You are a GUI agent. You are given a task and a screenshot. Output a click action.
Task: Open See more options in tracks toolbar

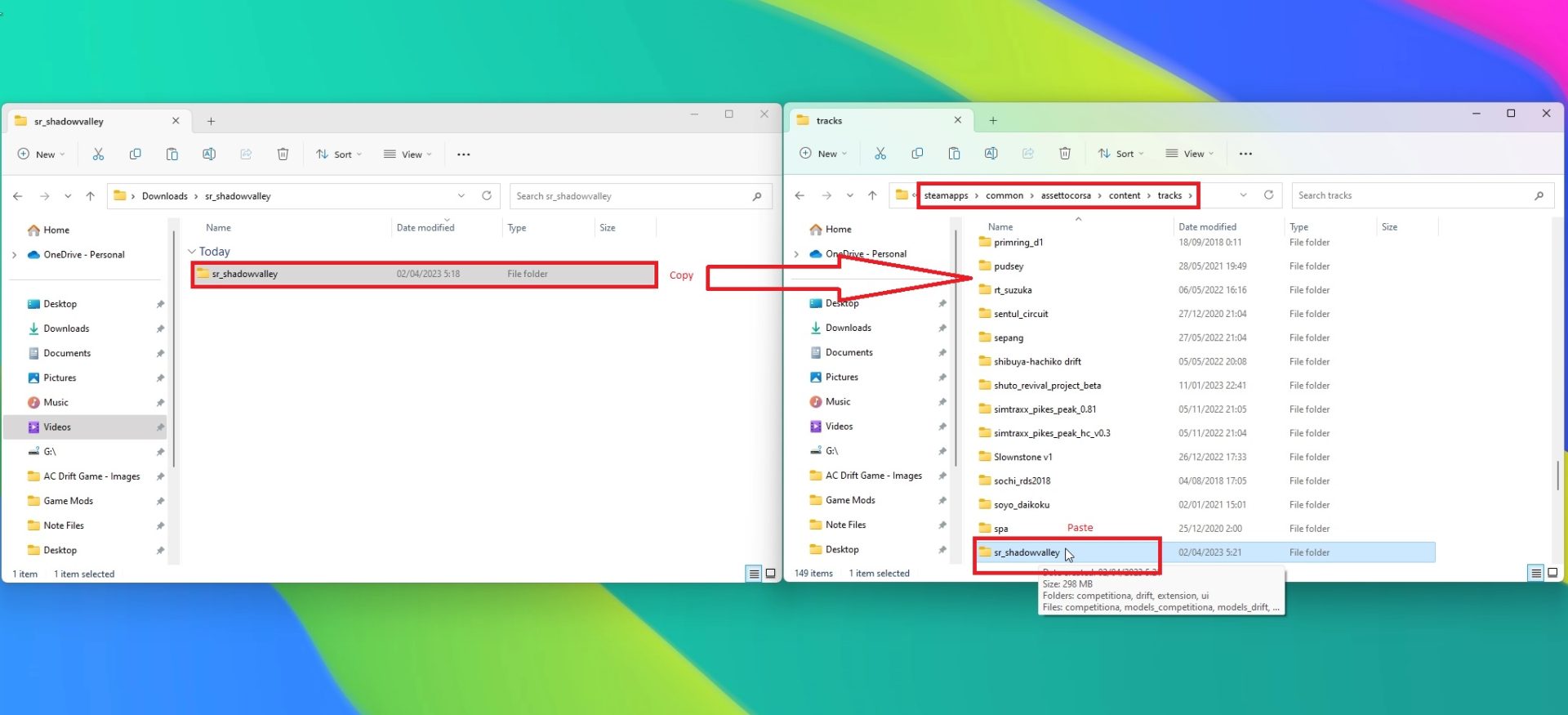[1245, 154]
